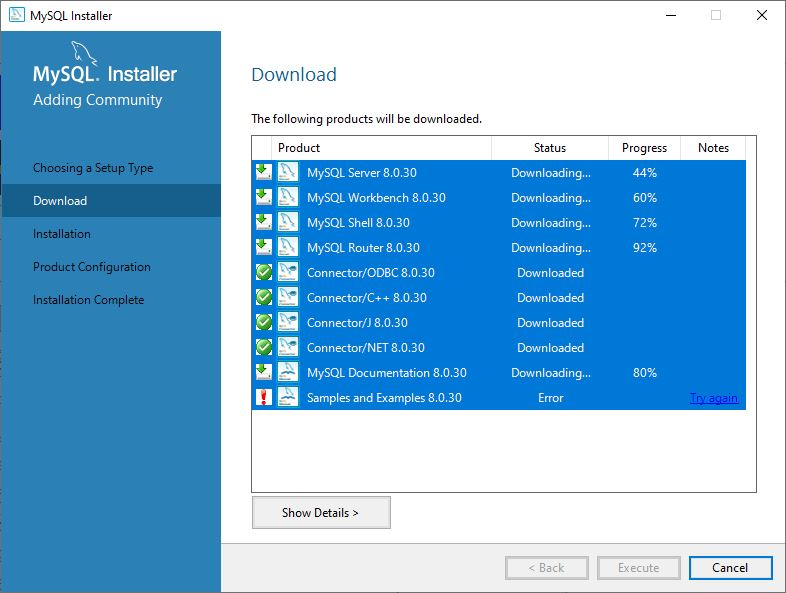The height and width of the screenshot is (593, 786).
Task: Cancel the download with Cancel button
Action: coord(730,568)
